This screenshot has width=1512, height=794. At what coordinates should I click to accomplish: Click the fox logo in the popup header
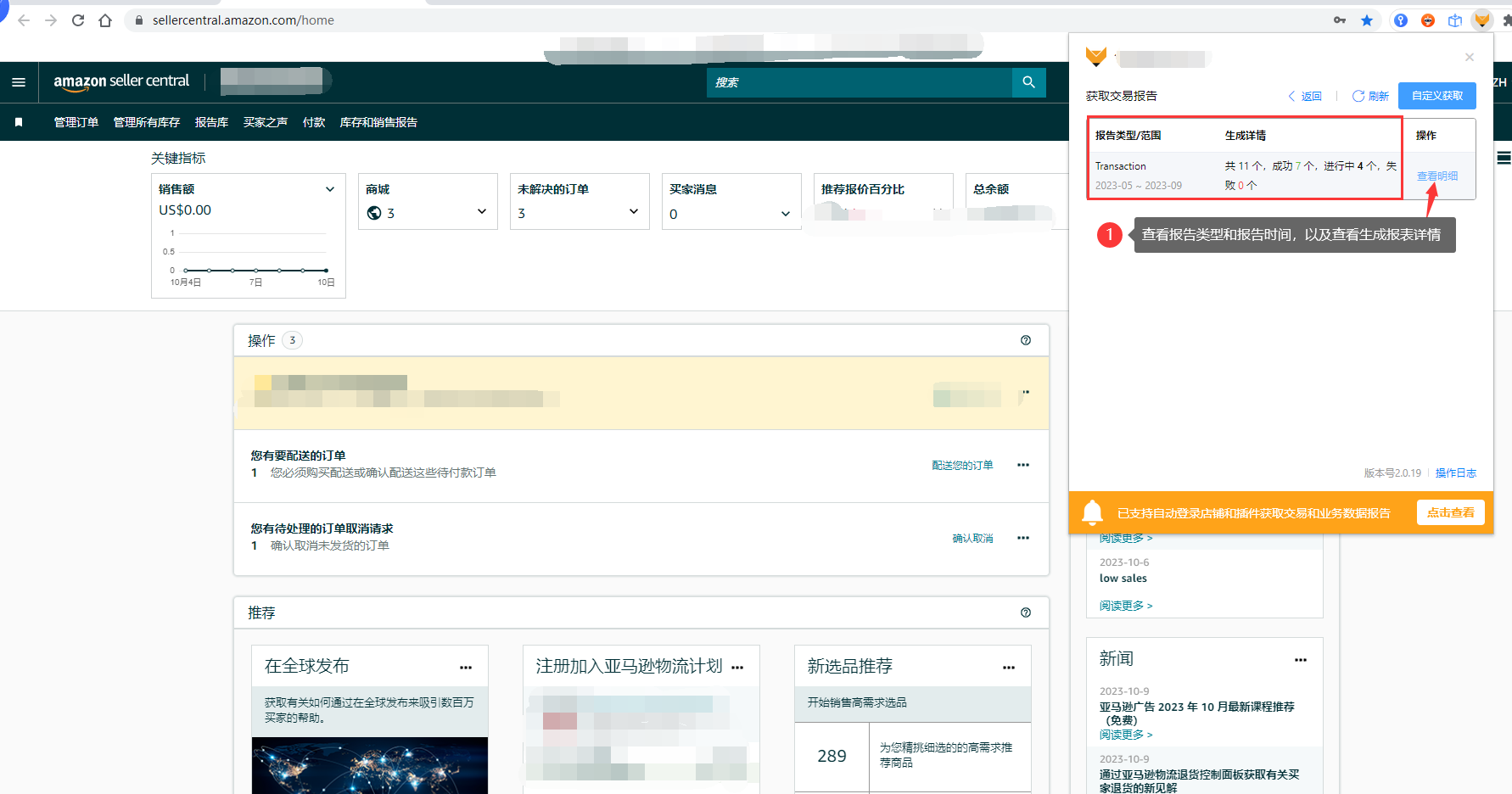1096,57
